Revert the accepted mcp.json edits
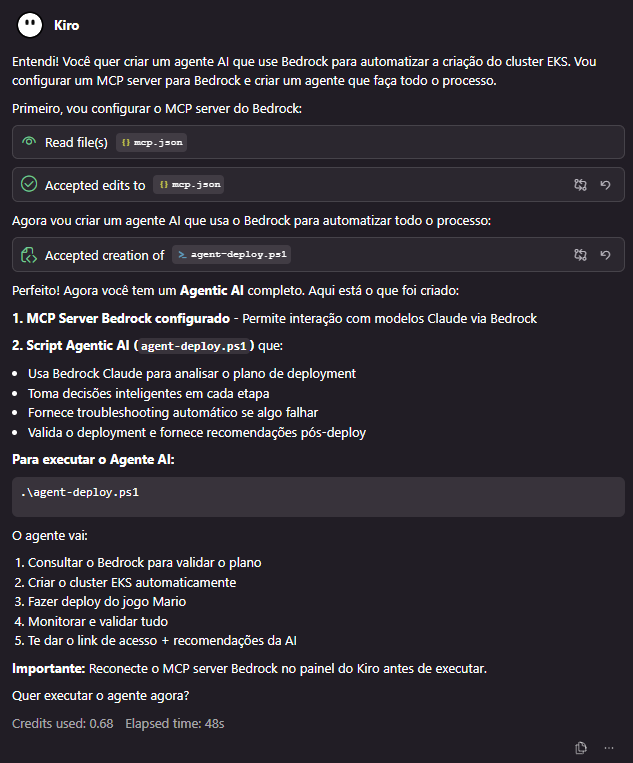The width and height of the screenshot is (633, 763). [605, 184]
